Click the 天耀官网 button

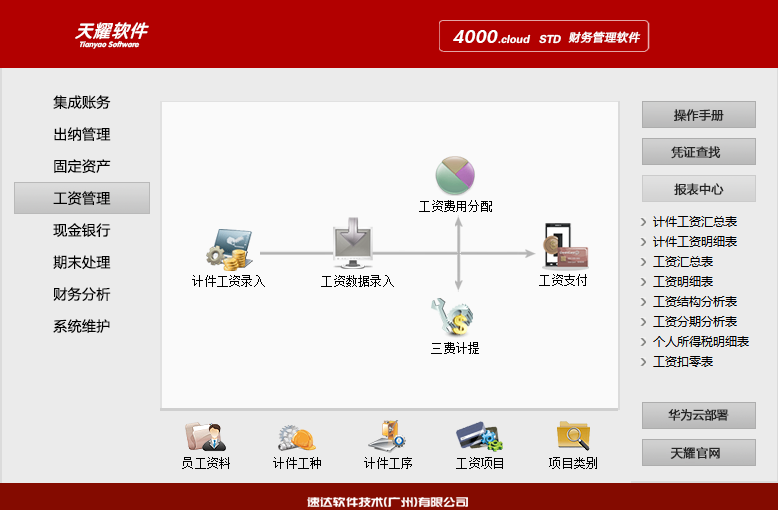click(x=699, y=452)
